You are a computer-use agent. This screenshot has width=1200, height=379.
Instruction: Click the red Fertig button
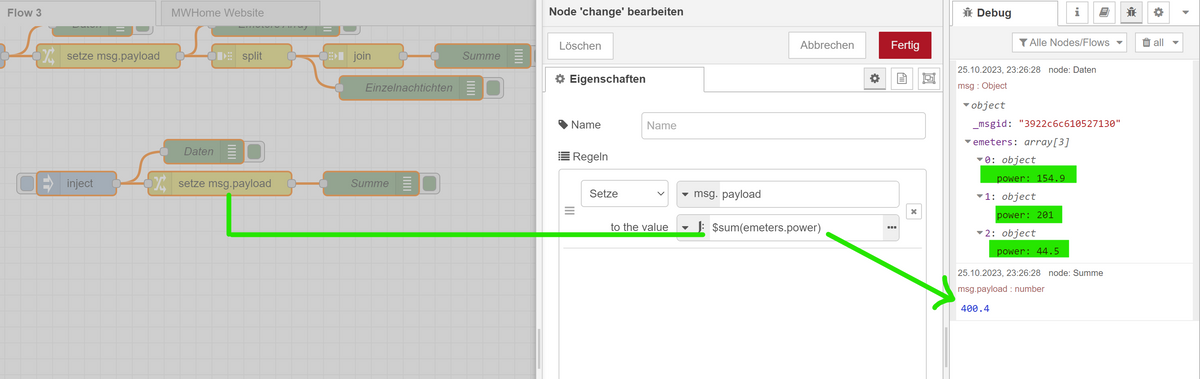tap(905, 45)
